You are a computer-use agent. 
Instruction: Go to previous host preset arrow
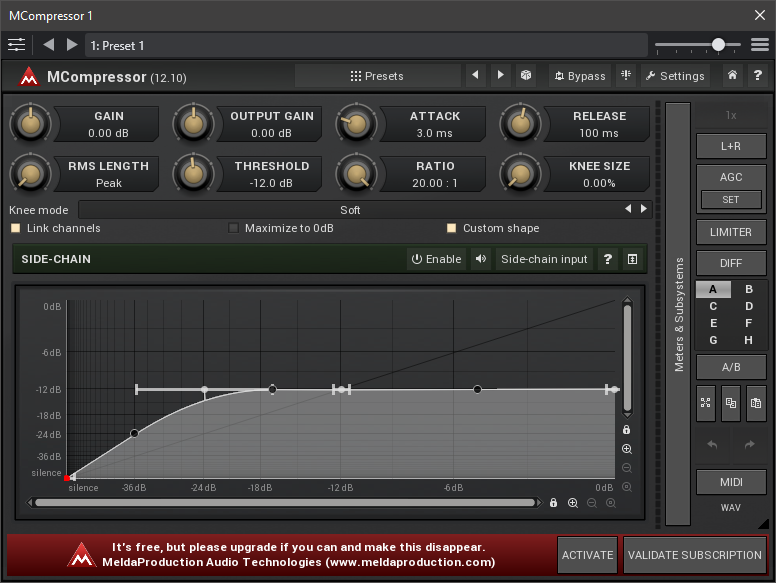(x=48, y=45)
